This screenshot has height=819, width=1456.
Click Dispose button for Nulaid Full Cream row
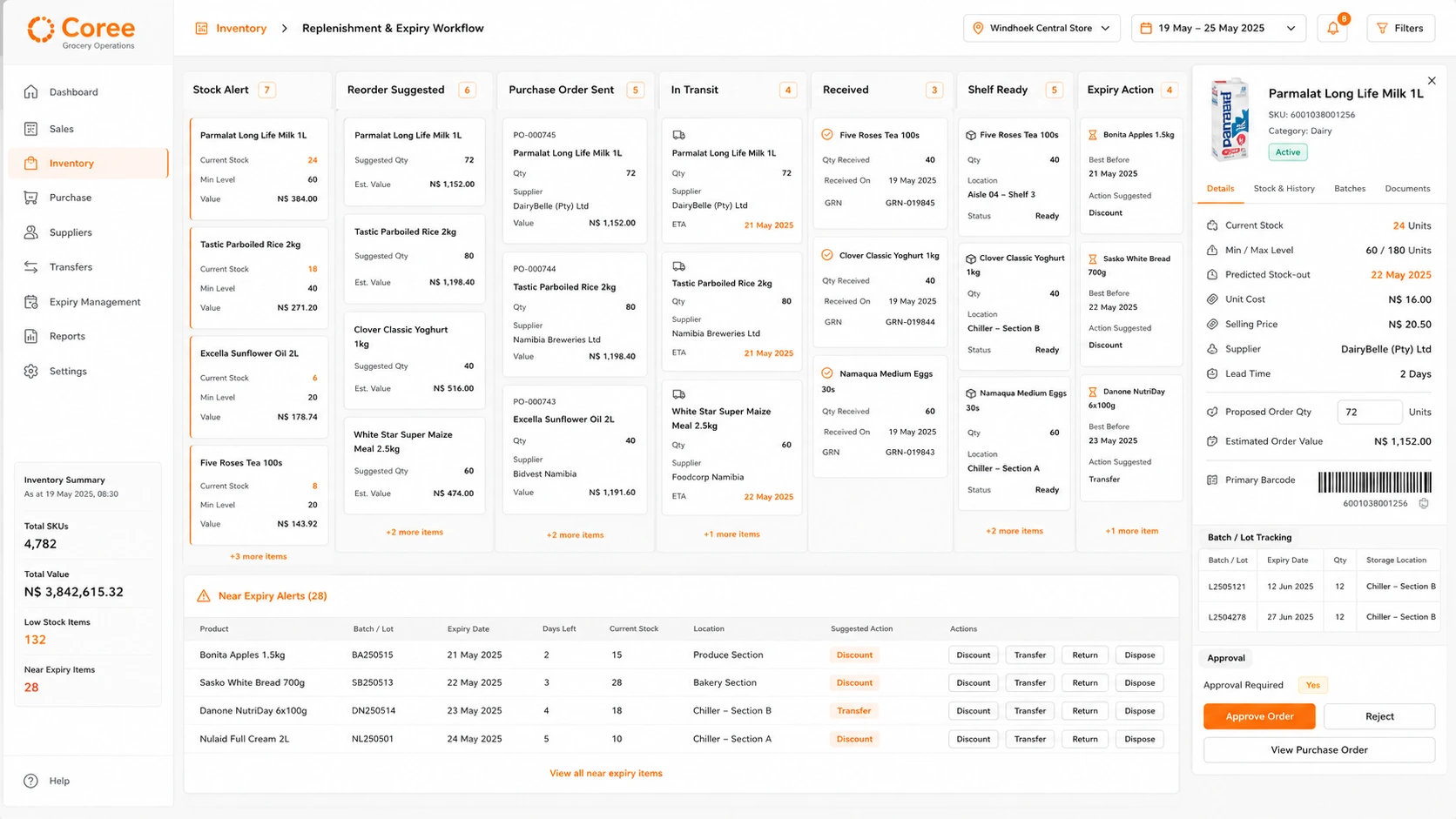click(x=1140, y=739)
